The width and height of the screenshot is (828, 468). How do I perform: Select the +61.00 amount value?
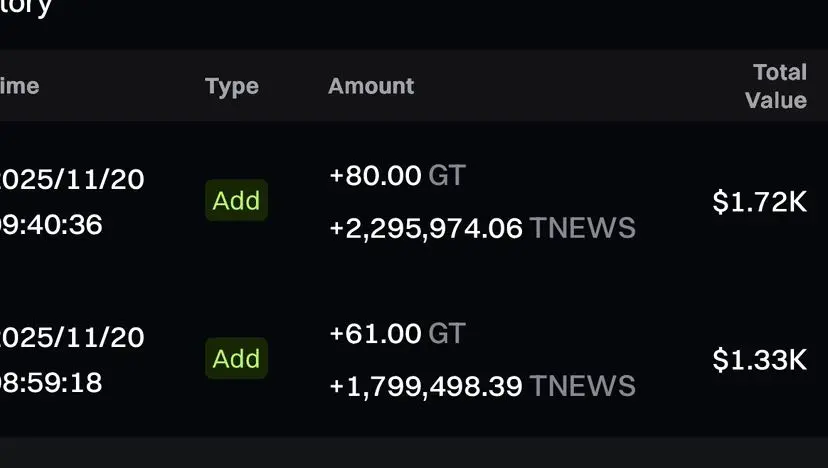point(375,334)
